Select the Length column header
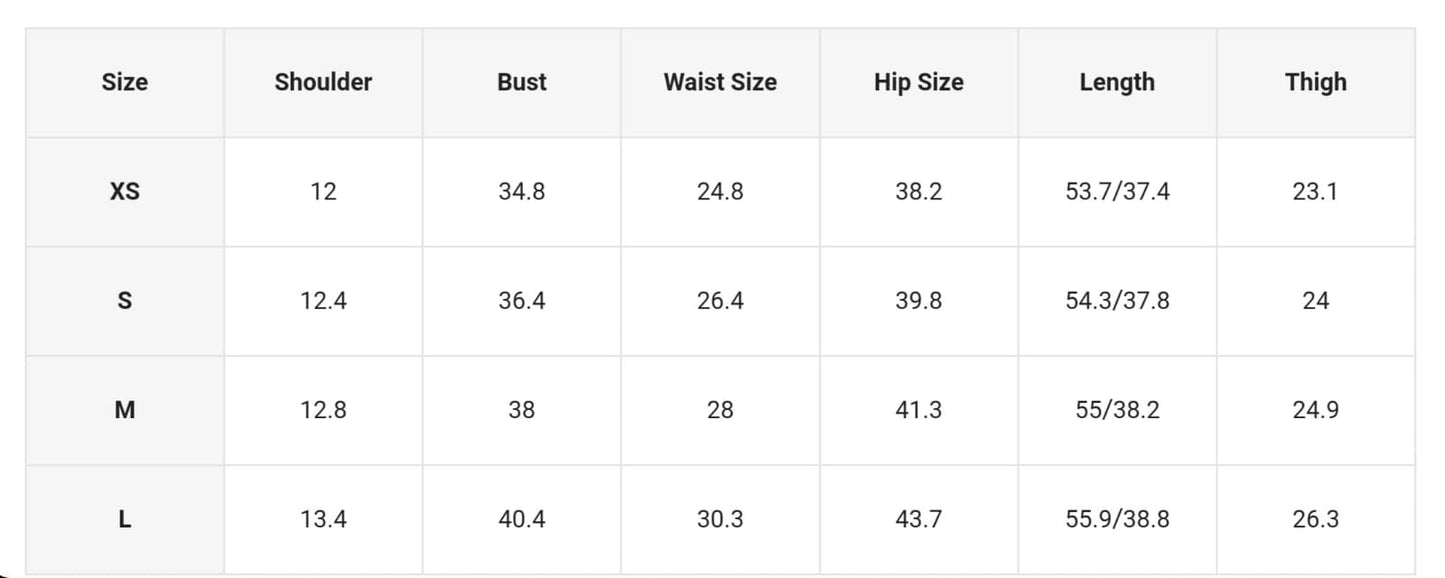The height and width of the screenshot is (578, 1445). [1117, 82]
